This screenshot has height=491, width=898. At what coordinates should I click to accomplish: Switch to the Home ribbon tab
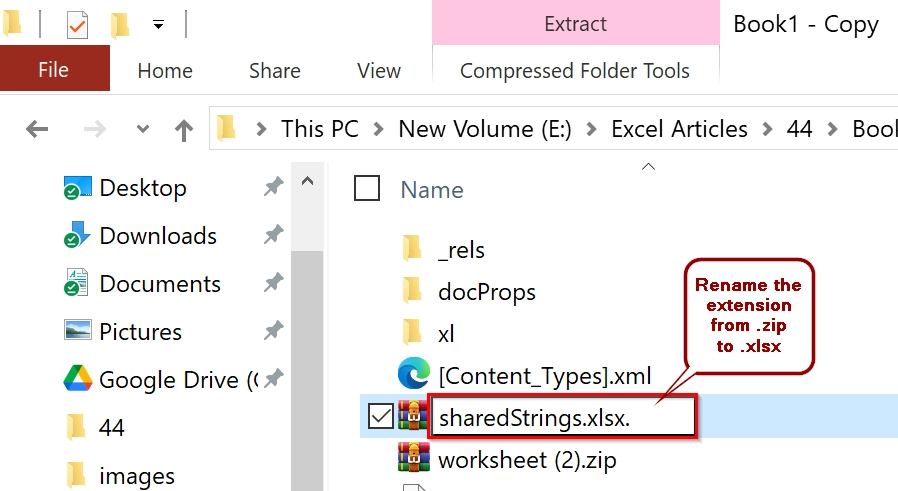pos(165,70)
